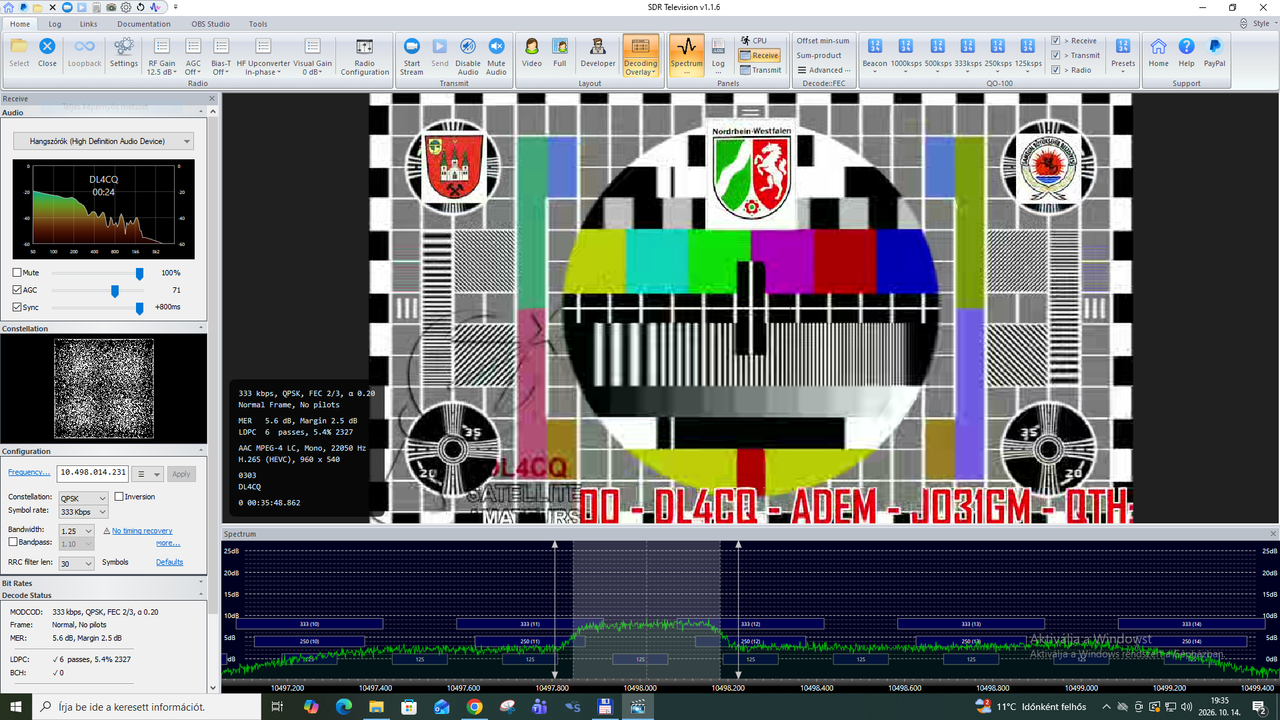Select the Developer layout
Viewport: 1280px width, 720px height.
pyautogui.click(x=598, y=53)
